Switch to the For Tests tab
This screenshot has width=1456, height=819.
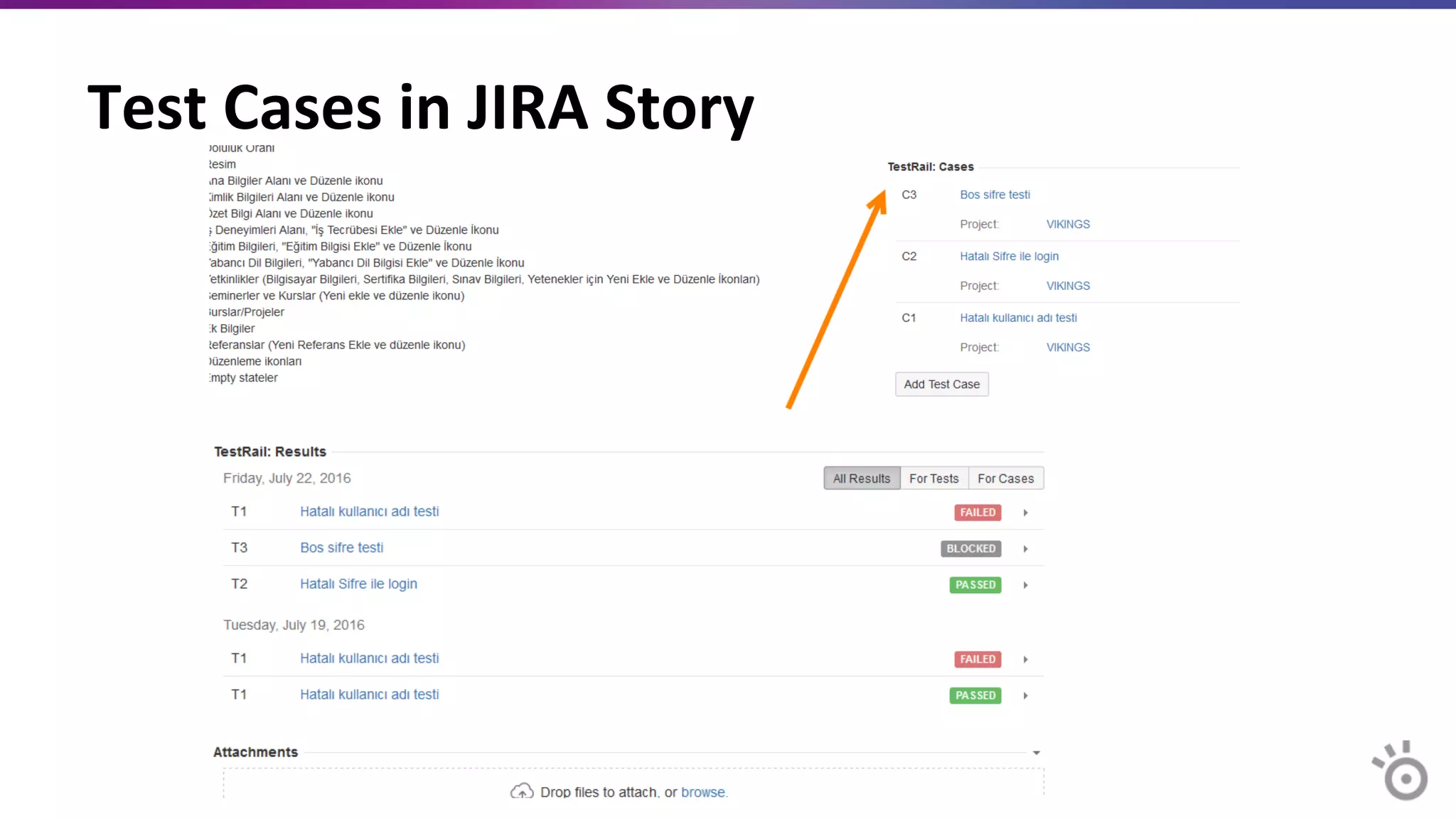pyautogui.click(x=934, y=478)
